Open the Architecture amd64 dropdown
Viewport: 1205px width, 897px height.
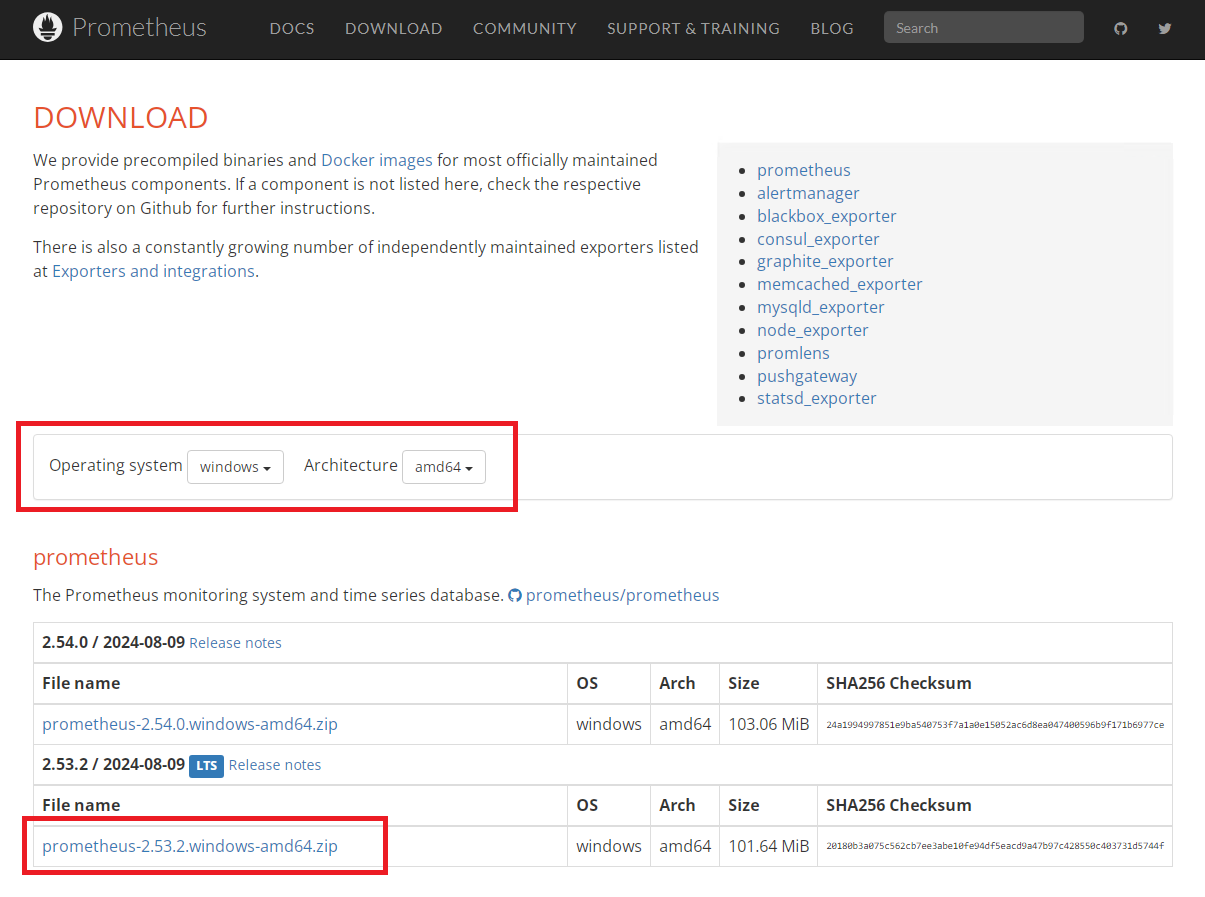[x=443, y=467]
